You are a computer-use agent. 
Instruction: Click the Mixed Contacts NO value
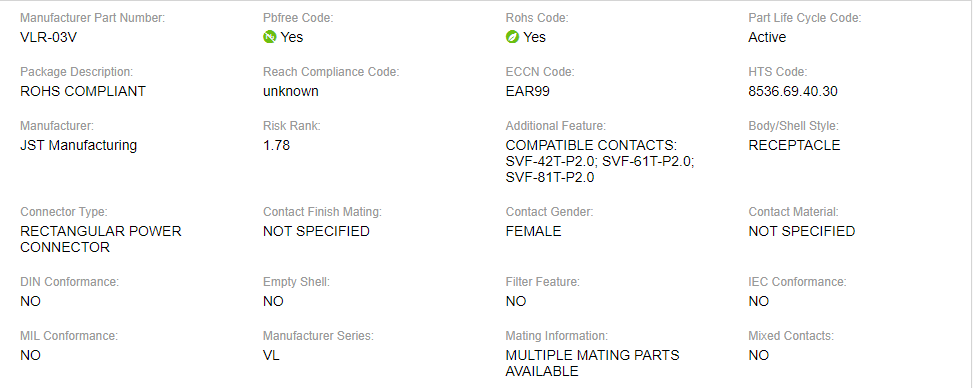(758, 355)
